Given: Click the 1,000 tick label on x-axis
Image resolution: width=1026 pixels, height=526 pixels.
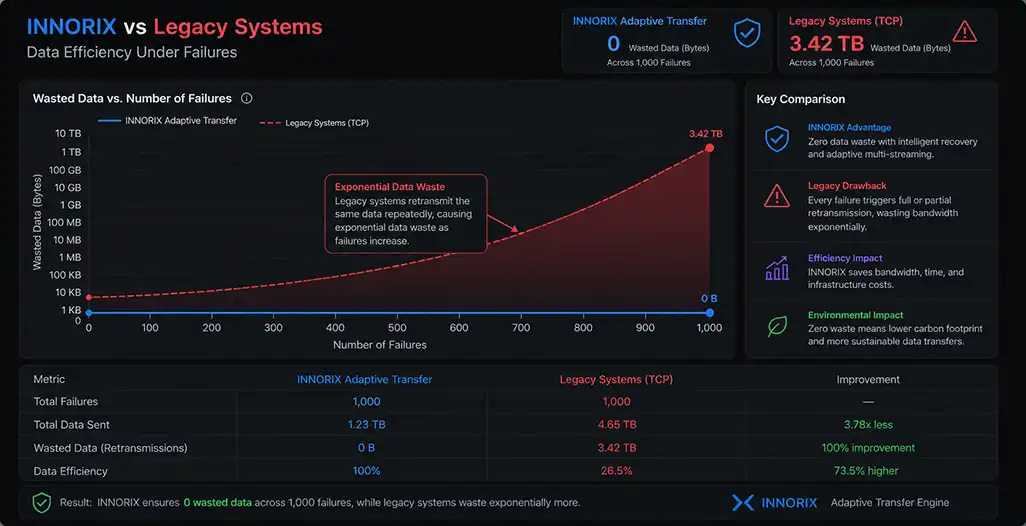Looking at the screenshot, I should coord(709,328).
